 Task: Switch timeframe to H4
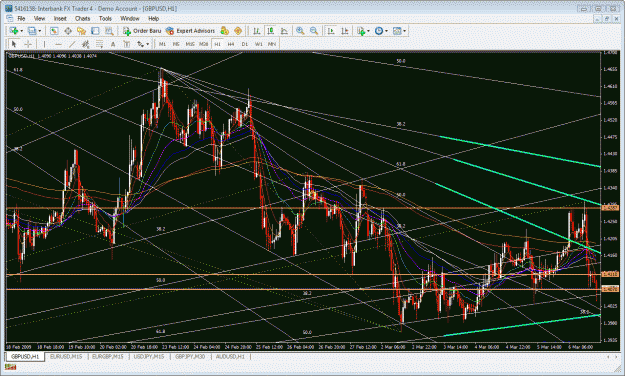[x=231, y=44]
